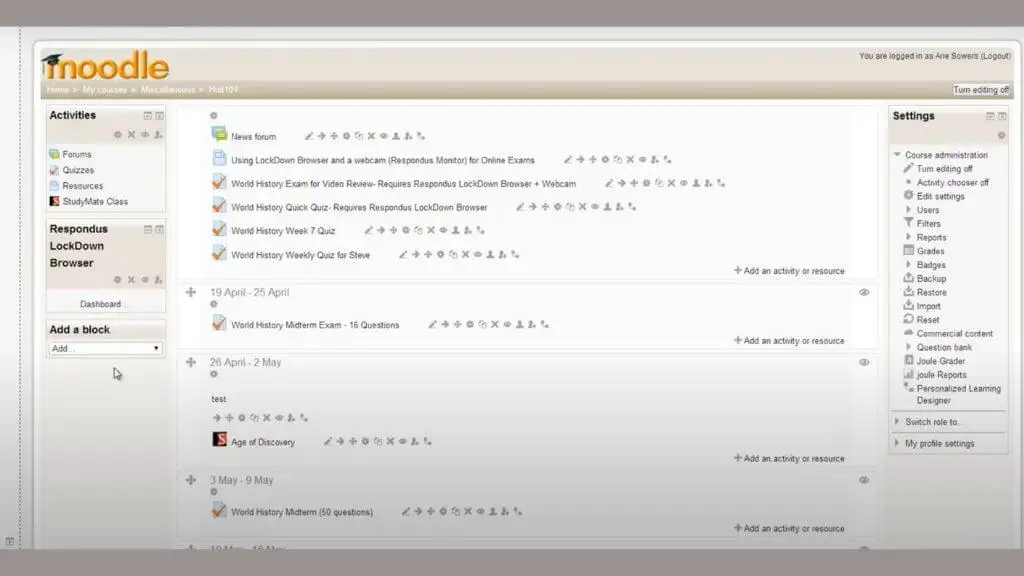Open My courses in the breadcrumb
This screenshot has width=1024, height=576.
point(104,89)
